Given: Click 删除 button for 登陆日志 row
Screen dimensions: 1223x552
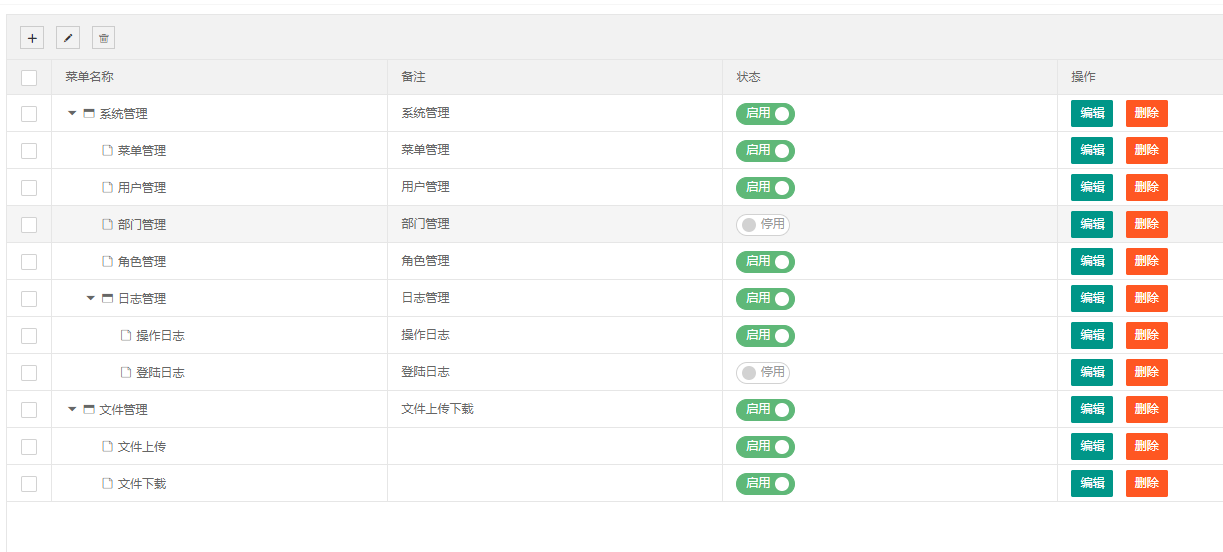Looking at the screenshot, I should click(1146, 373).
